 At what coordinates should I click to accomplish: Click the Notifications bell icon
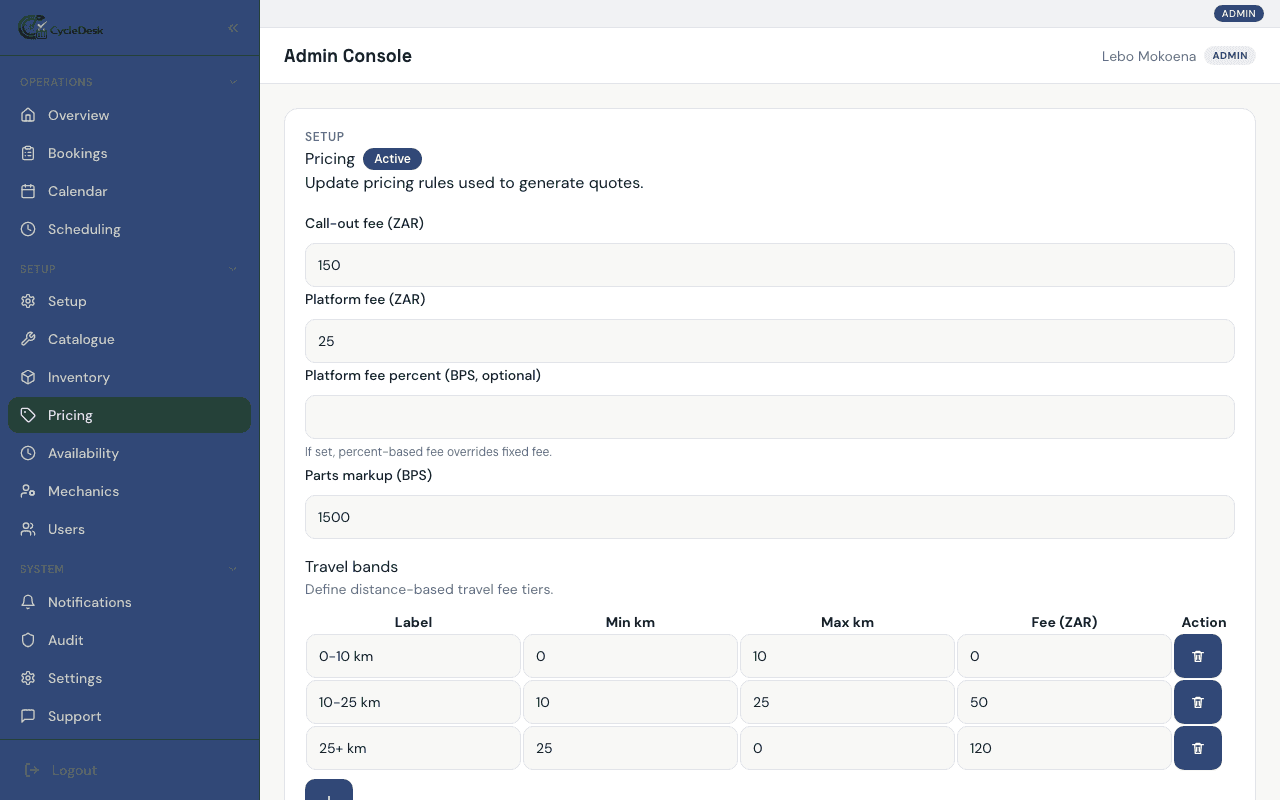[29, 602]
